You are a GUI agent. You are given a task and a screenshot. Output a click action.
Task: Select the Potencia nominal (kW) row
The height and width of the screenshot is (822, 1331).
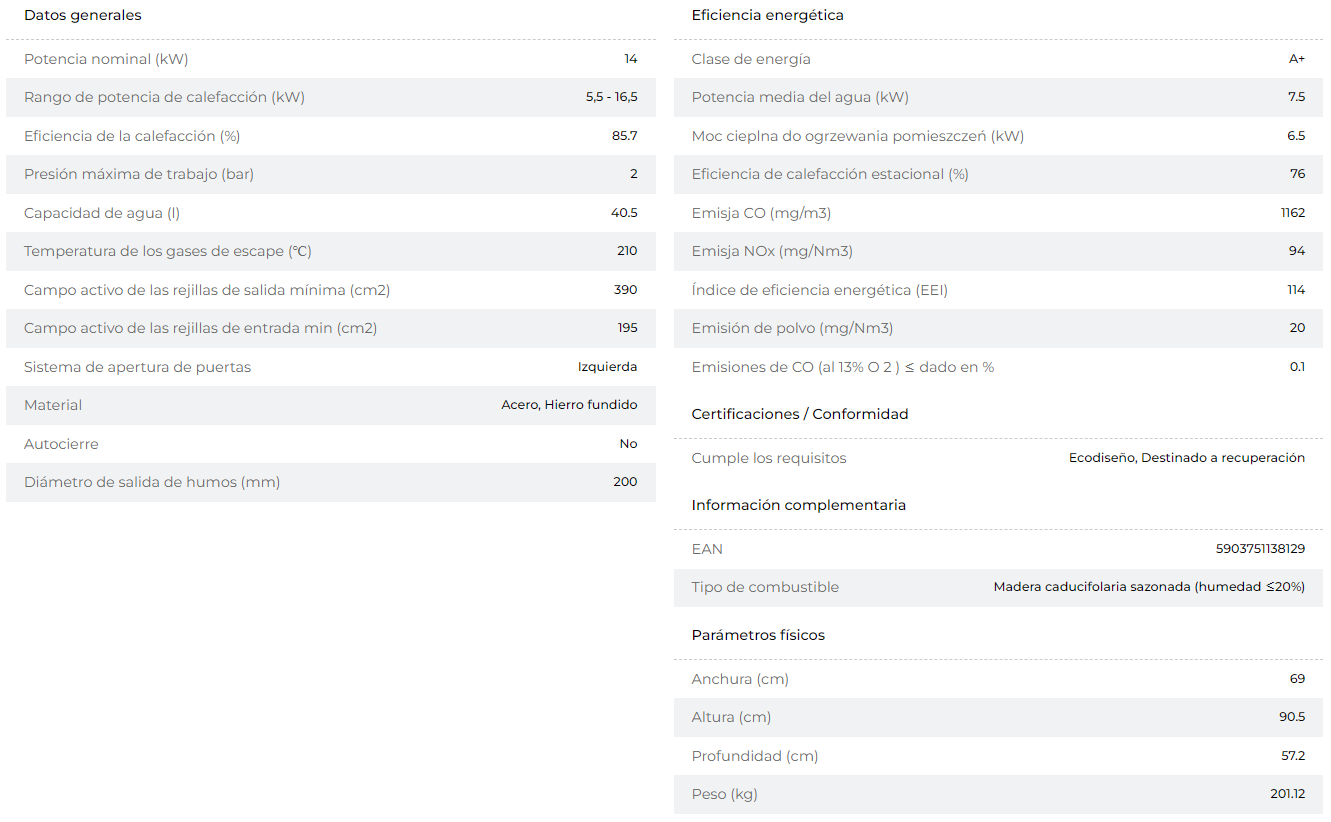331,59
